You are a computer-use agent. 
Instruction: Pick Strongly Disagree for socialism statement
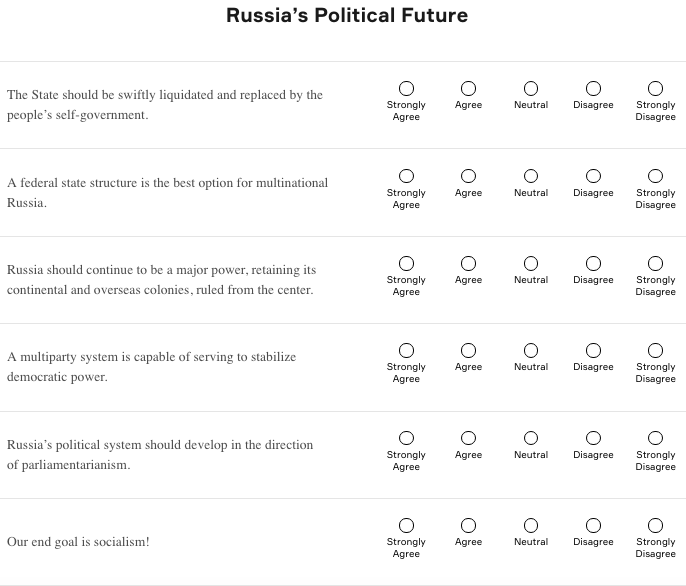point(655,525)
